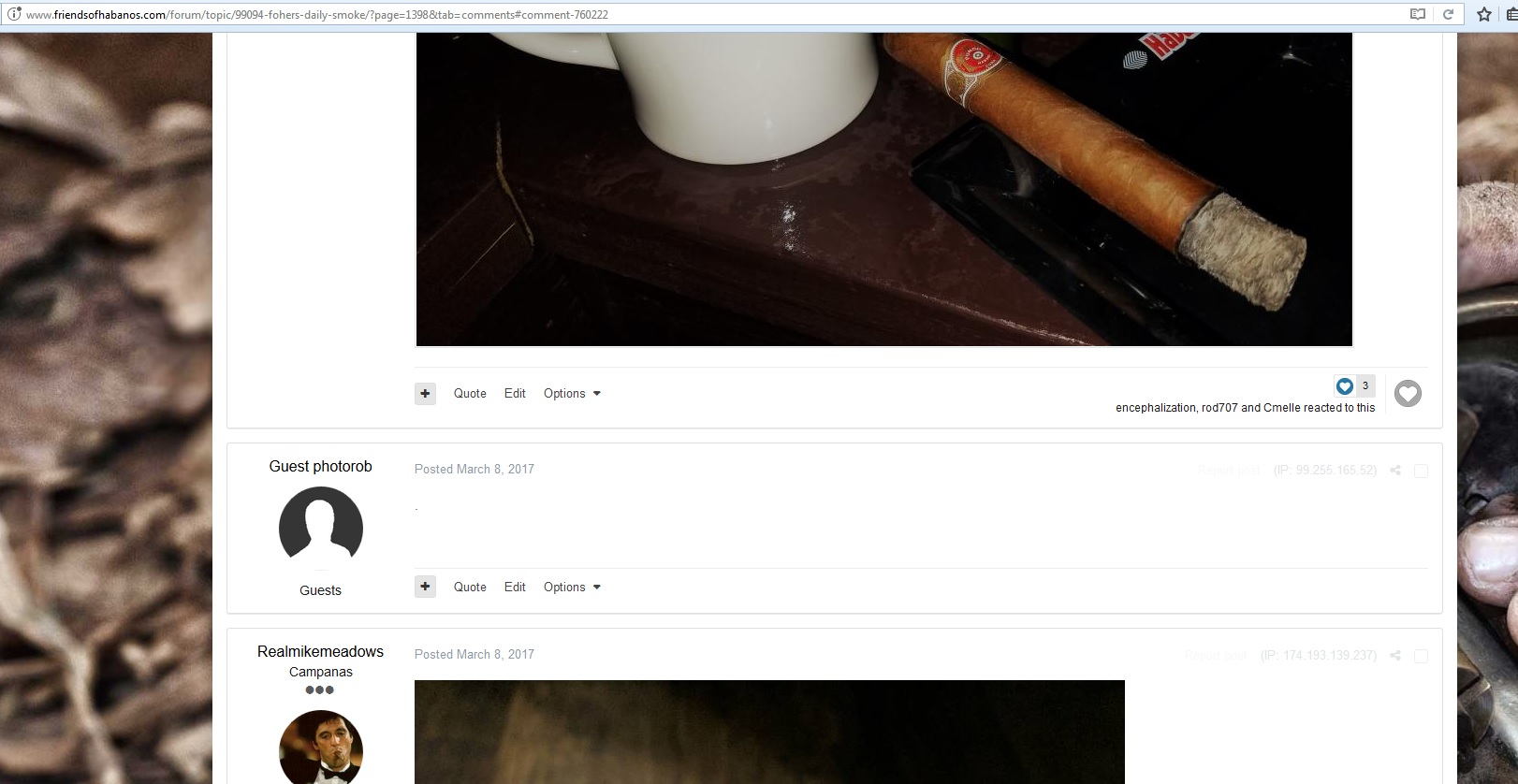Multiquote the cigar photo post with plus

(425, 394)
